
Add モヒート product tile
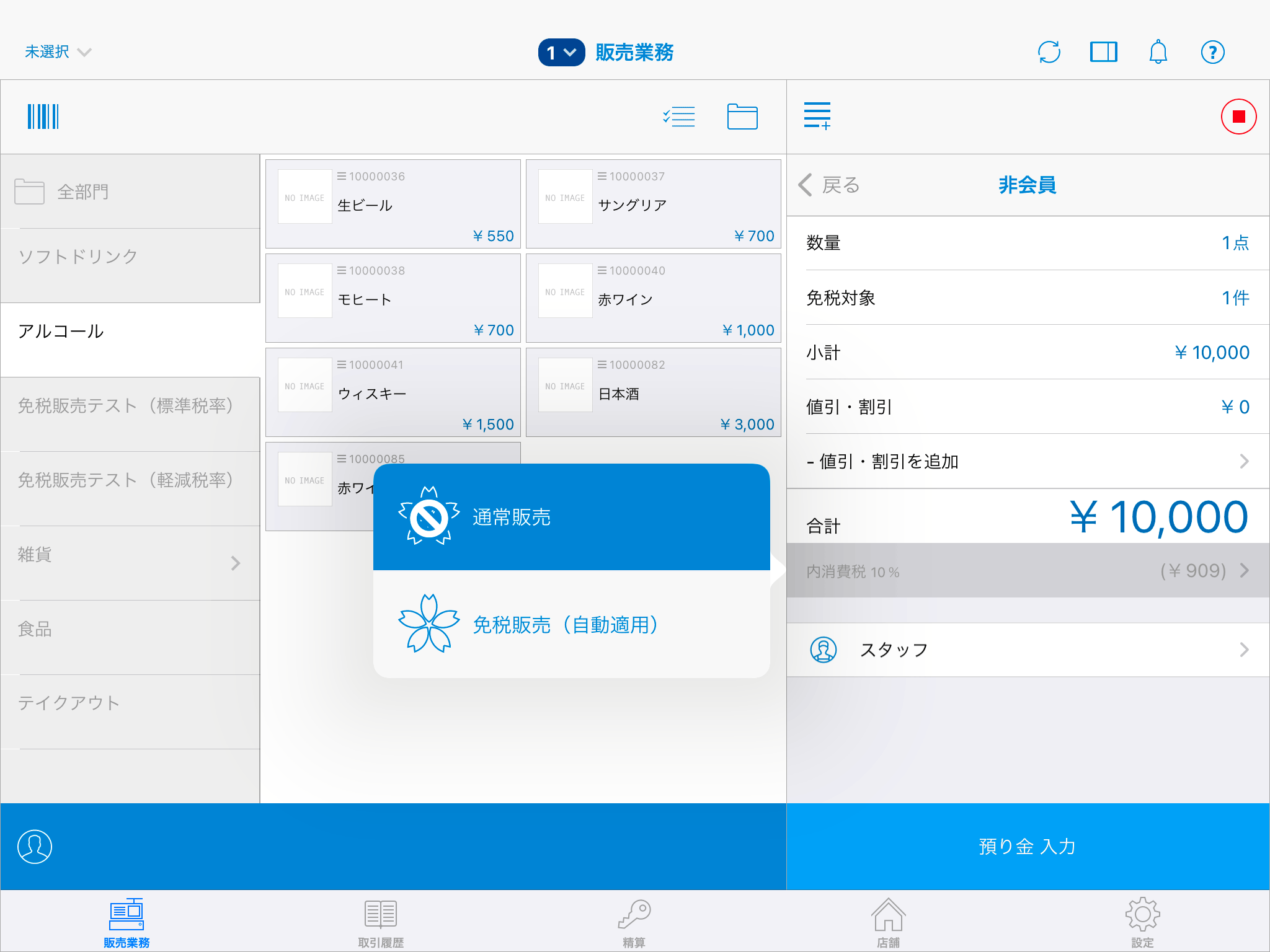pos(393,298)
